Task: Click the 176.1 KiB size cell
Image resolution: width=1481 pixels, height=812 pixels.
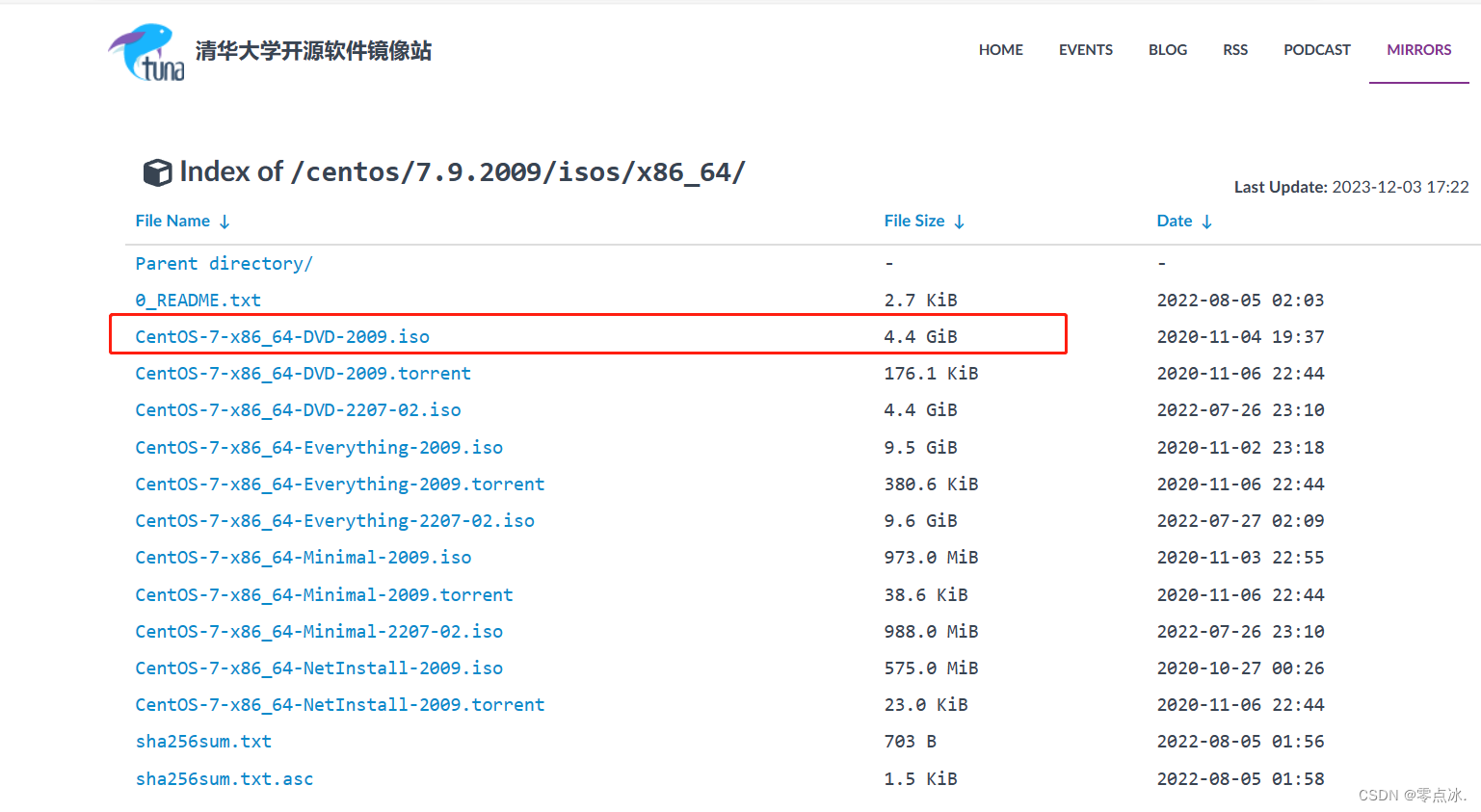Action: coord(931,374)
